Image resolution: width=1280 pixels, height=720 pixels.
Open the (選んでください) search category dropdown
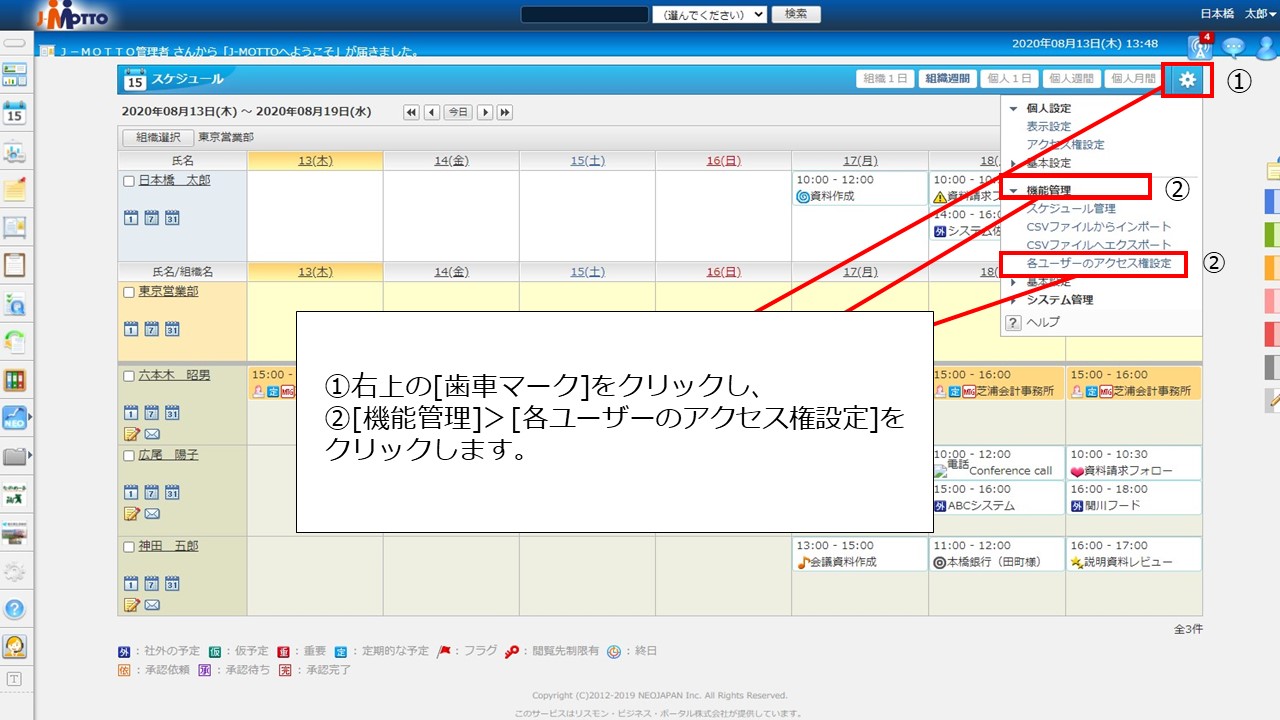pos(709,14)
